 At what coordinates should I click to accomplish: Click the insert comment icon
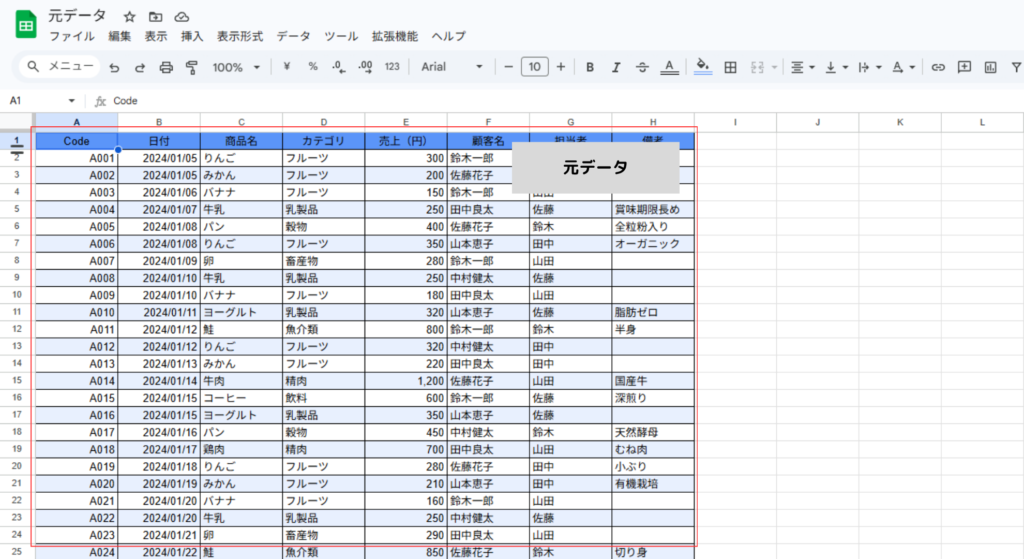(x=964, y=67)
